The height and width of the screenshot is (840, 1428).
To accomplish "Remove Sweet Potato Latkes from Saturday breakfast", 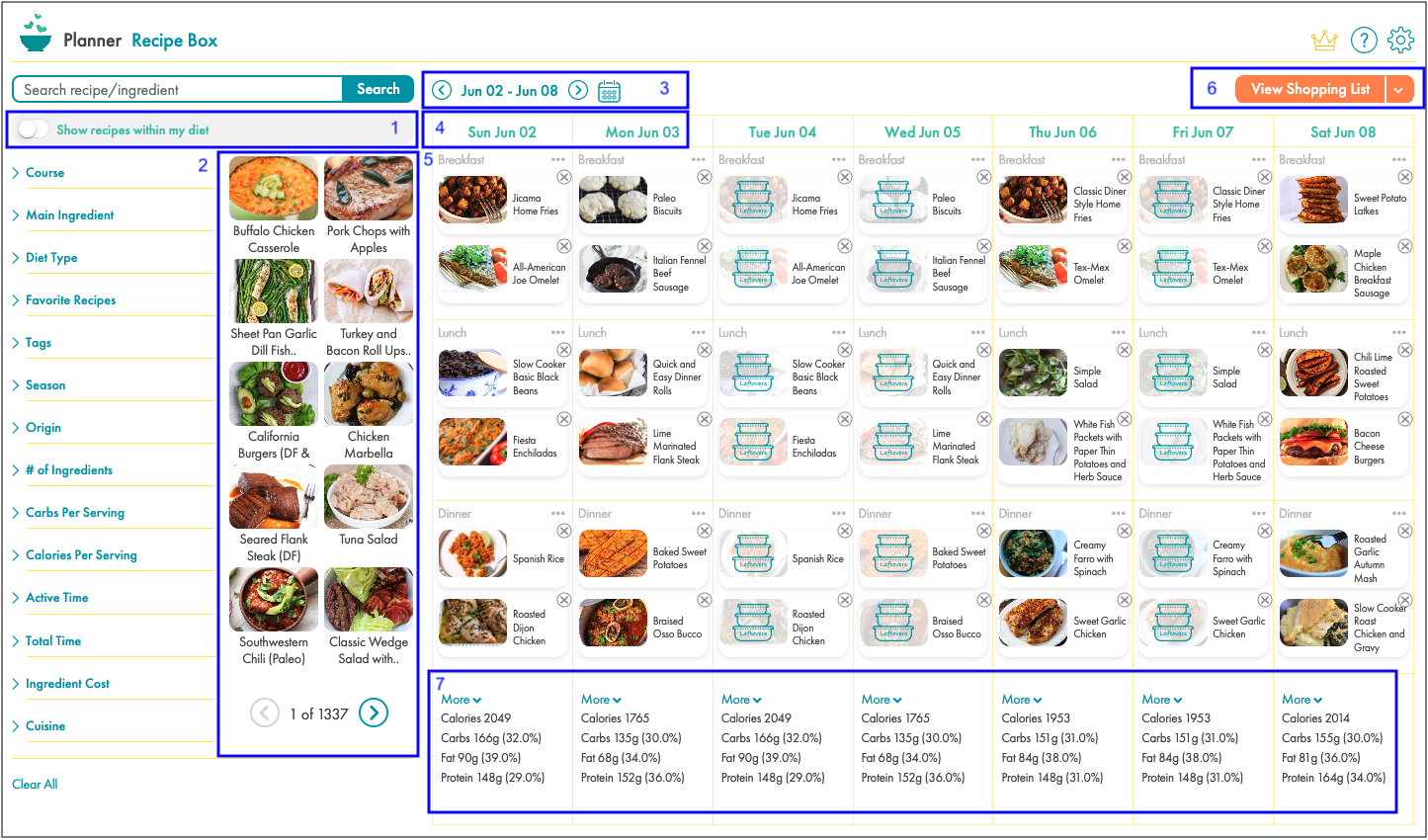I will [x=1404, y=177].
